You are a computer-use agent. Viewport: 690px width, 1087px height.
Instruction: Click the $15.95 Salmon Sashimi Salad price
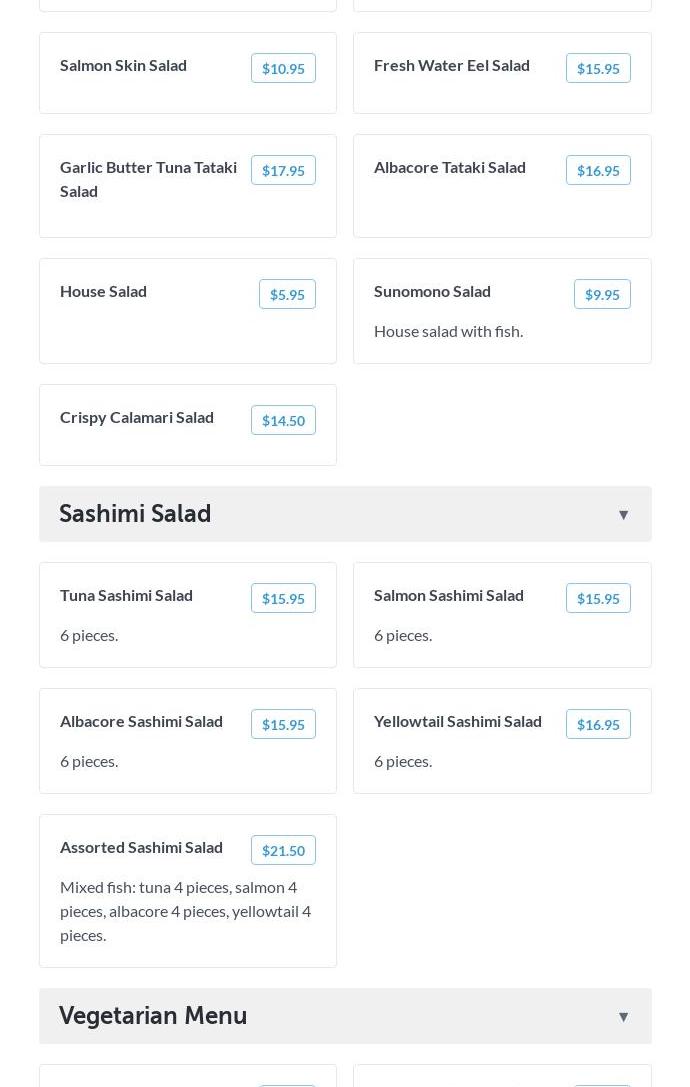598,598
